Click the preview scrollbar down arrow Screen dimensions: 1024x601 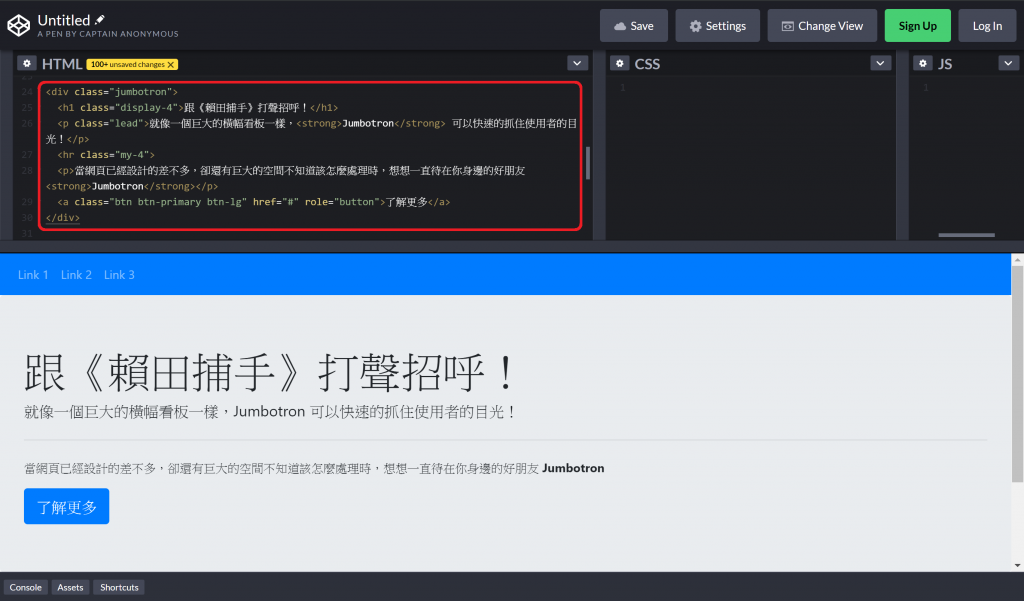click(x=1017, y=565)
